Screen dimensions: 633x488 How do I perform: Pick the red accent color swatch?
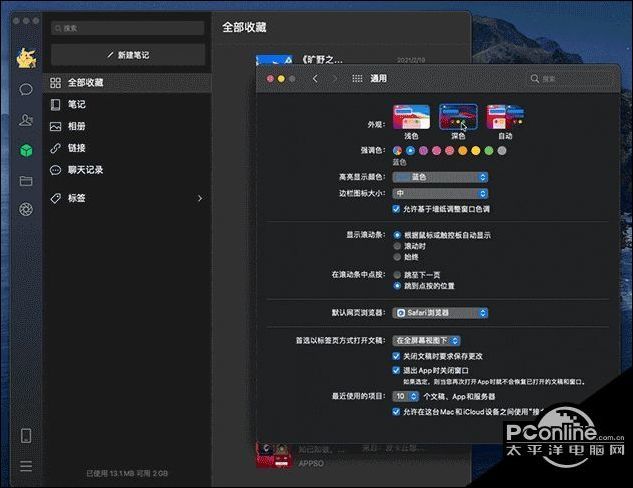coord(450,151)
